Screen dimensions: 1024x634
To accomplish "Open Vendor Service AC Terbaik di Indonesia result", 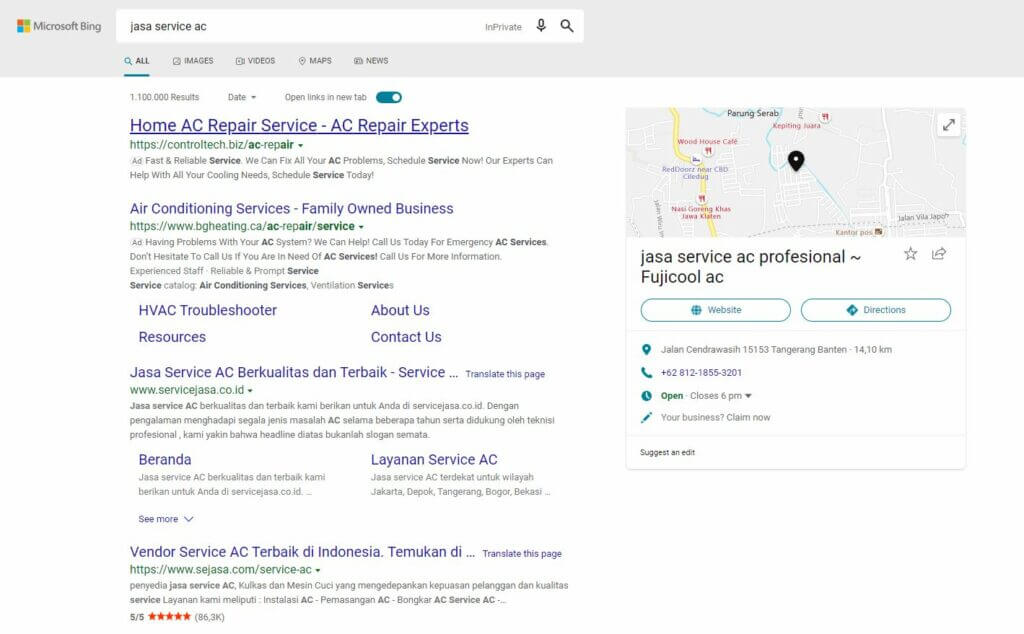I will 302,552.
